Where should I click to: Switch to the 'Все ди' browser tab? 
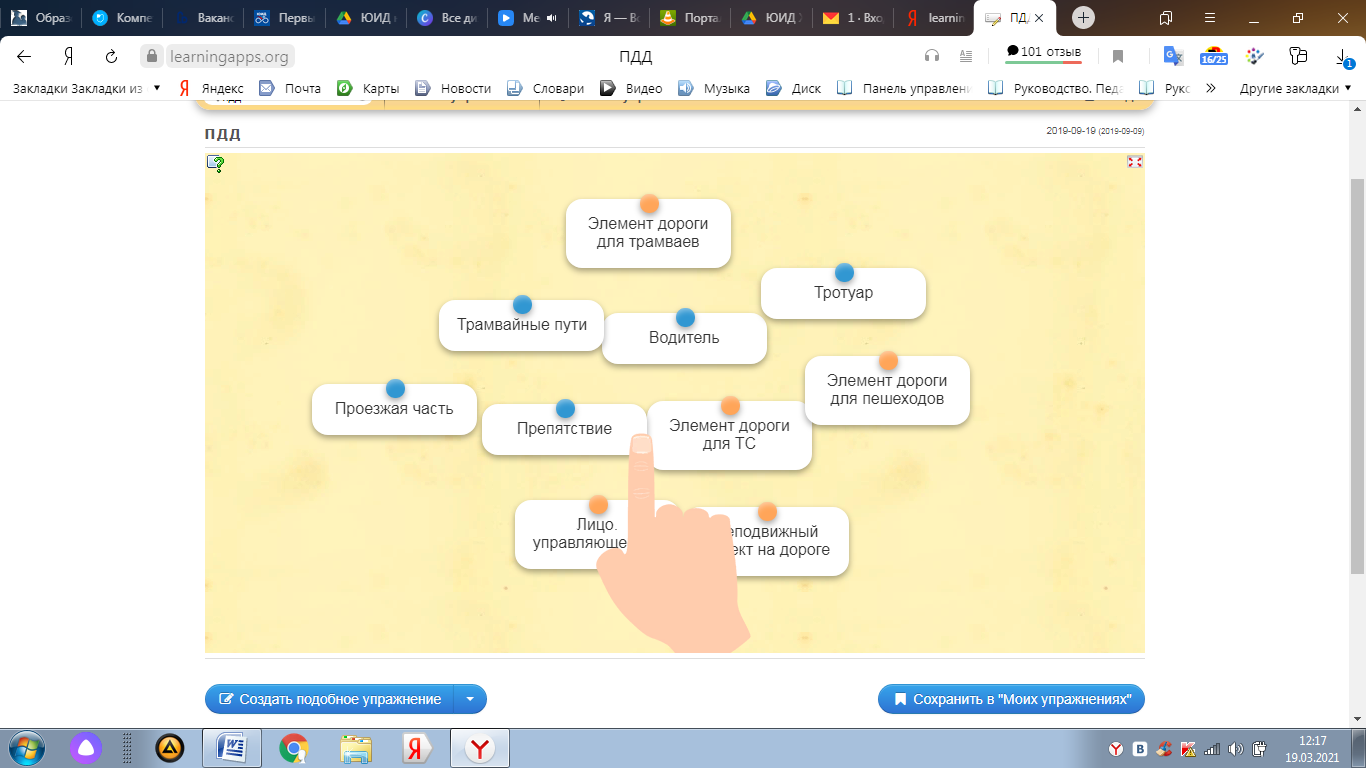(x=440, y=18)
